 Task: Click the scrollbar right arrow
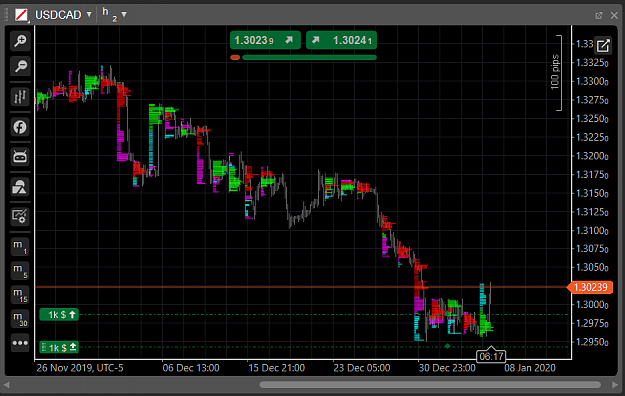615,385
